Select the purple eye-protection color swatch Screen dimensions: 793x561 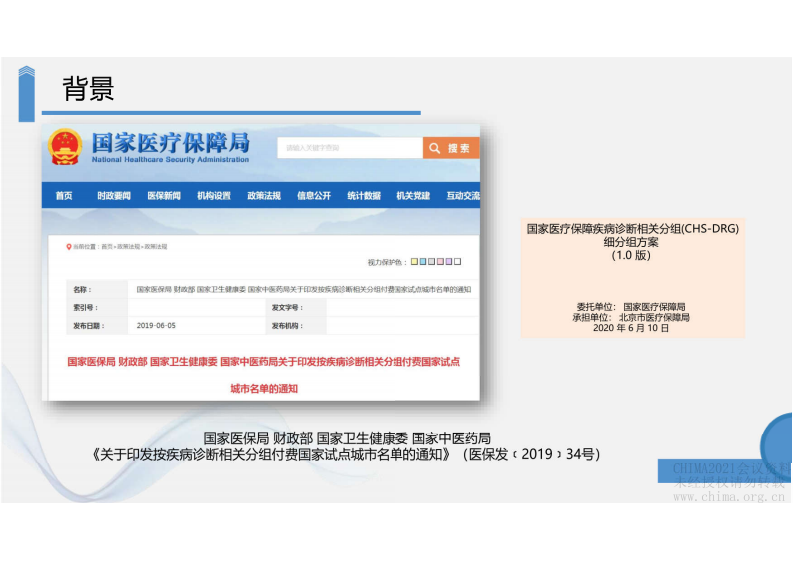(x=449, y=262)
